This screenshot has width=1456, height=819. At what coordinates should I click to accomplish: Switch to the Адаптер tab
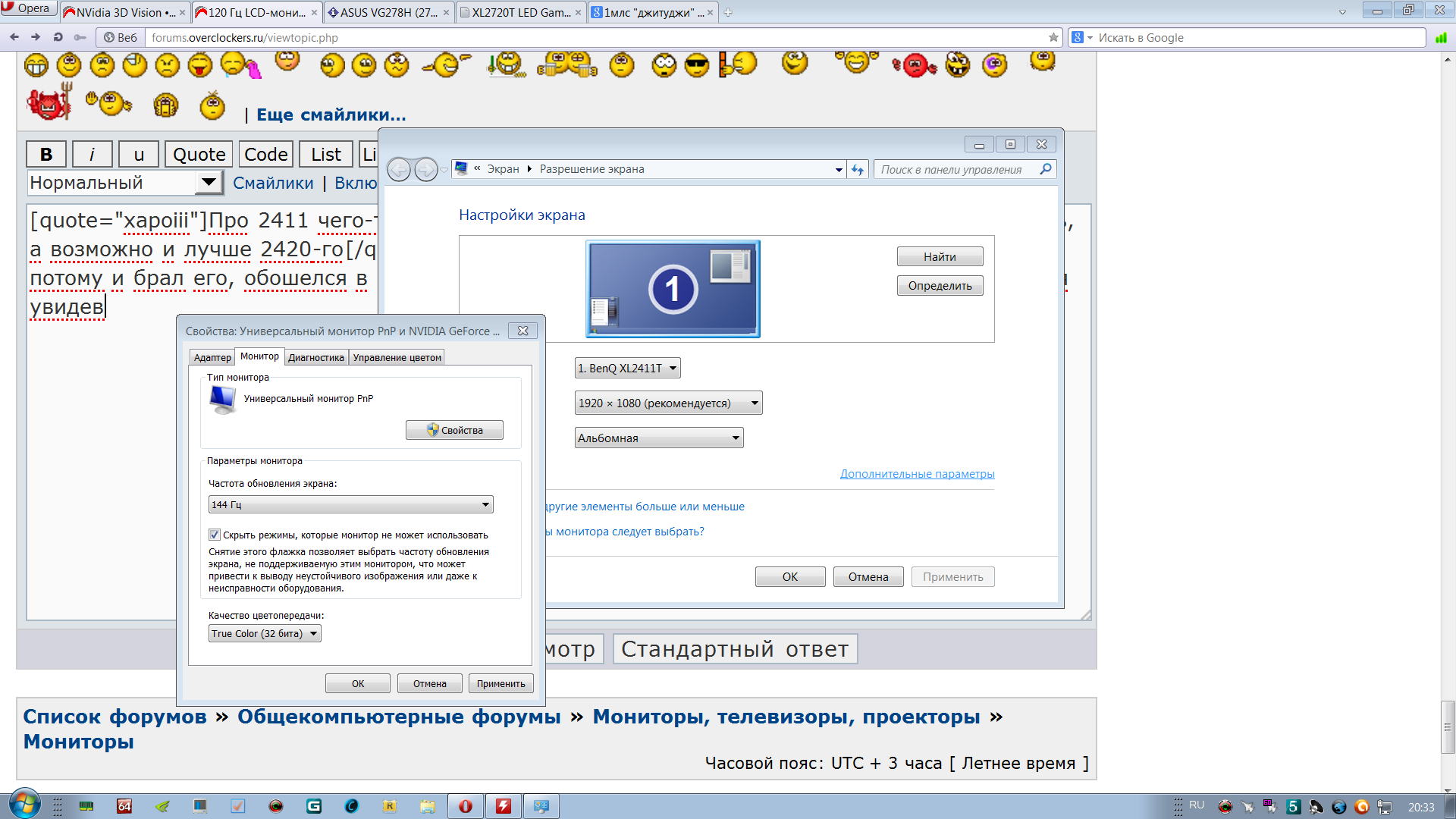pos(212,357)
